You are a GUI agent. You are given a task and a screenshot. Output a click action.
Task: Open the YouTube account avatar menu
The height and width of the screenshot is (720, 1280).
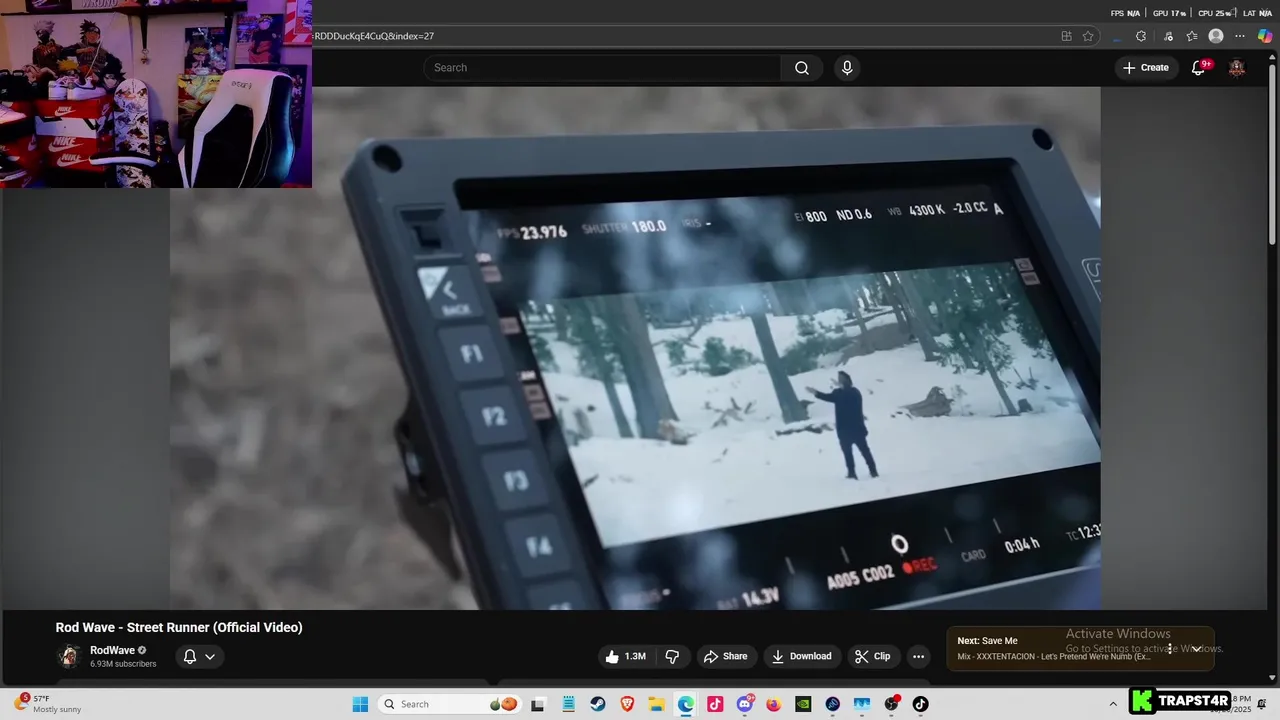(x=1237, y=68)
